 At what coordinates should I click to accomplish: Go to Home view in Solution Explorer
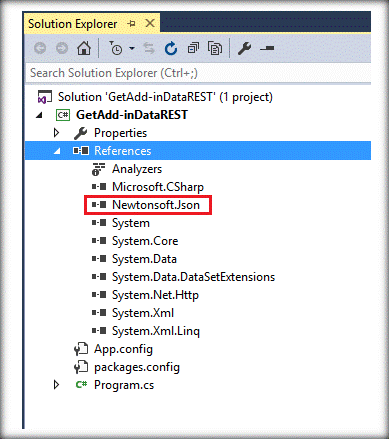tap(84, 48)
